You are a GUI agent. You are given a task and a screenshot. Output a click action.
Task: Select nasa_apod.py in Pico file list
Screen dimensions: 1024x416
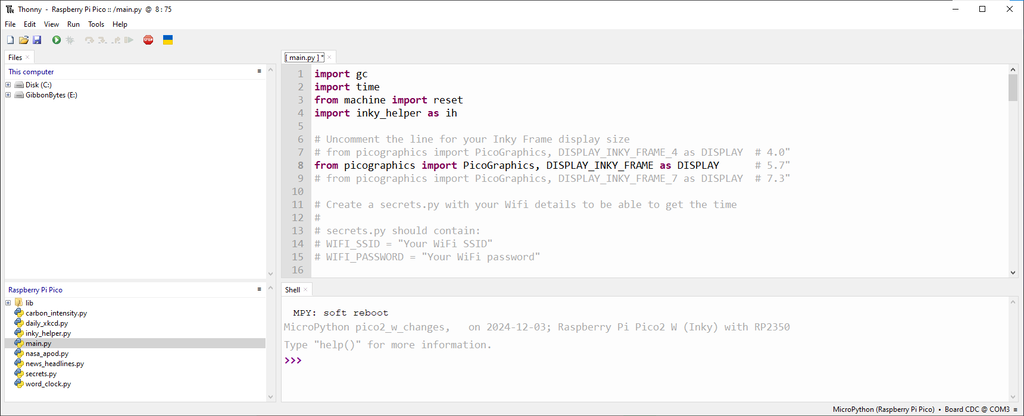[x=47, y=353]
